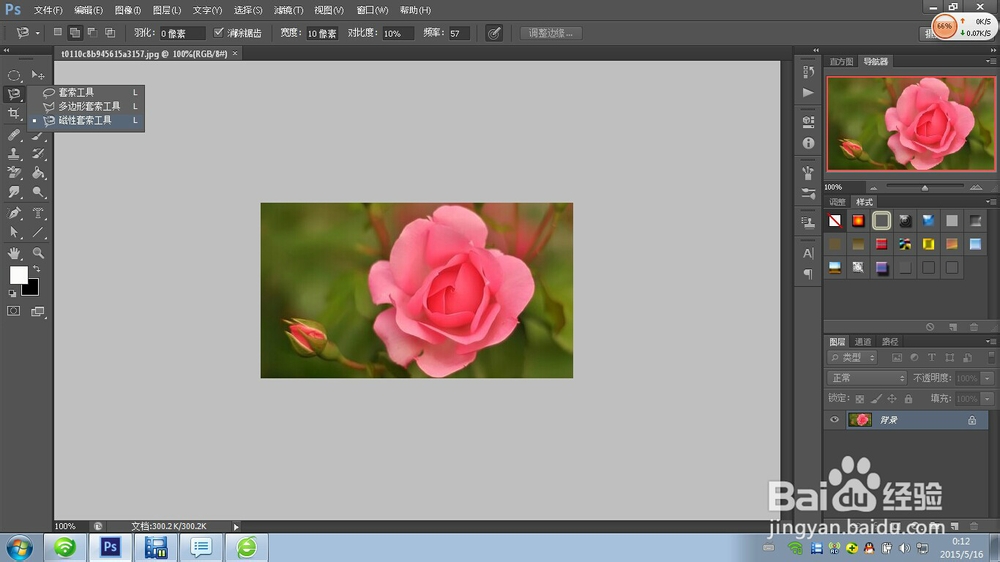This screenshot has height=562, width=1000.
Task: Toggle lock all for the layer
Action: pos(908,399)
